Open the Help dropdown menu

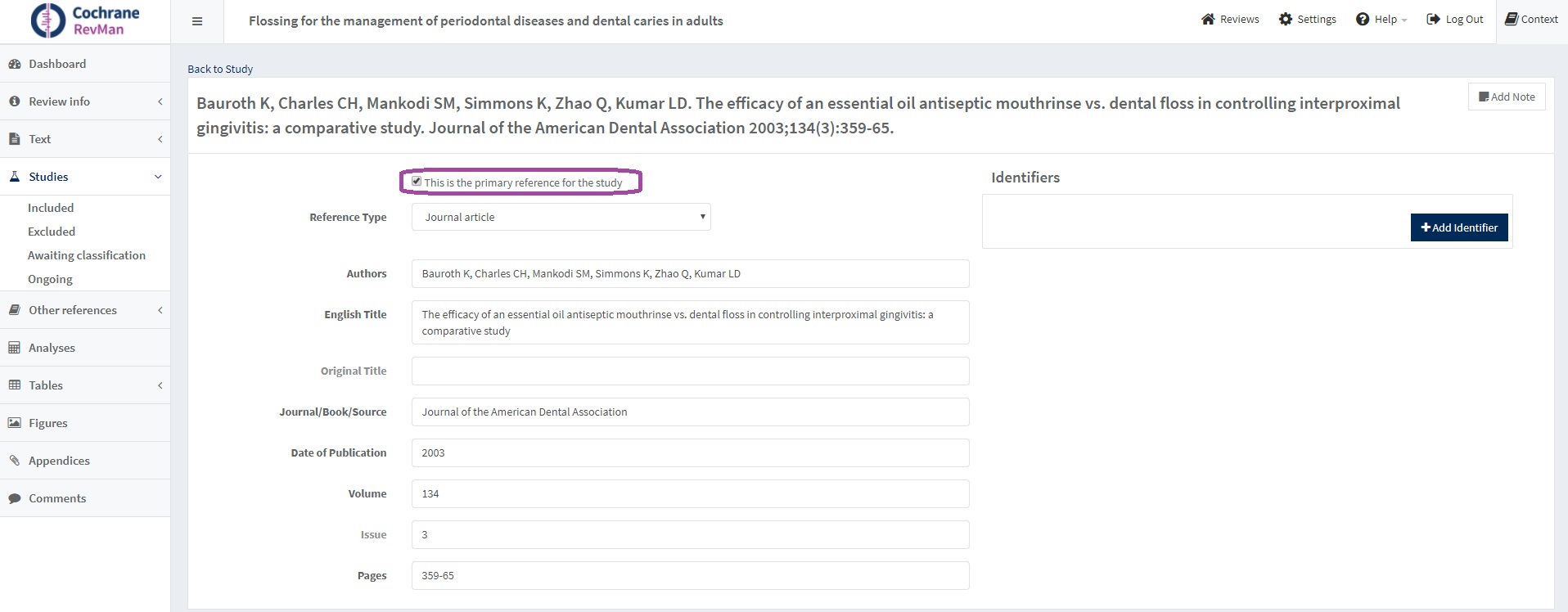tap(1381, 20)
